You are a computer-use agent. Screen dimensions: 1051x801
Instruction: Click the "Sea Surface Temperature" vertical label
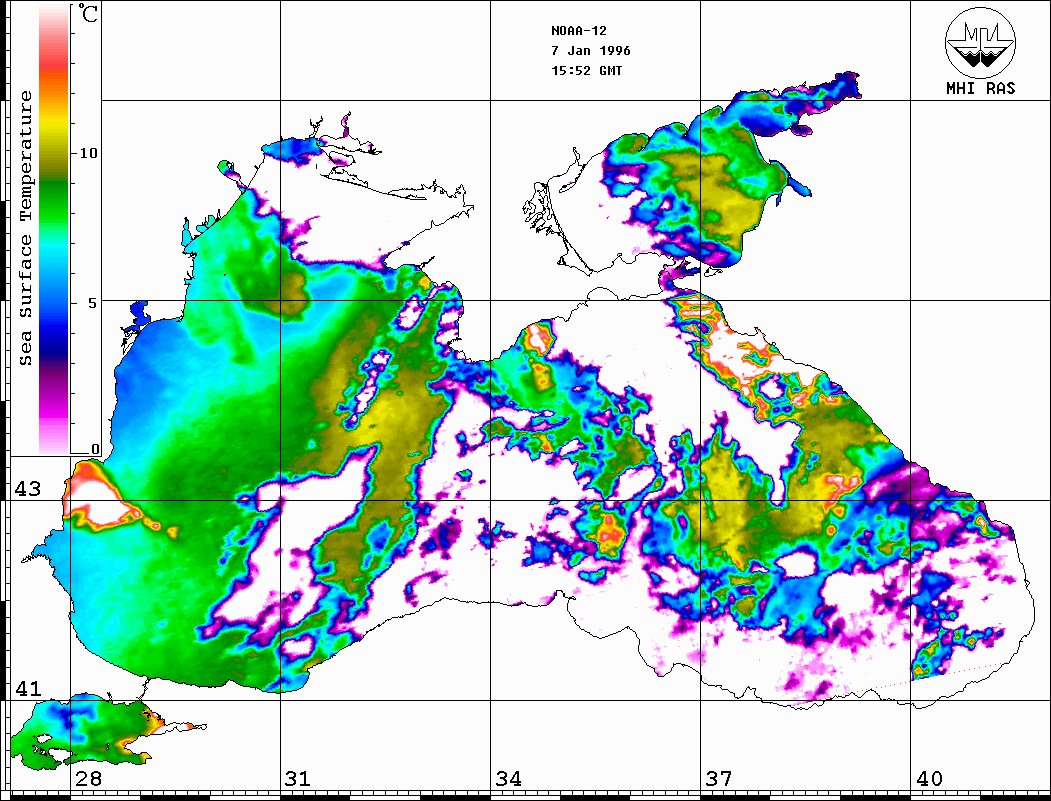click(25, 229)
